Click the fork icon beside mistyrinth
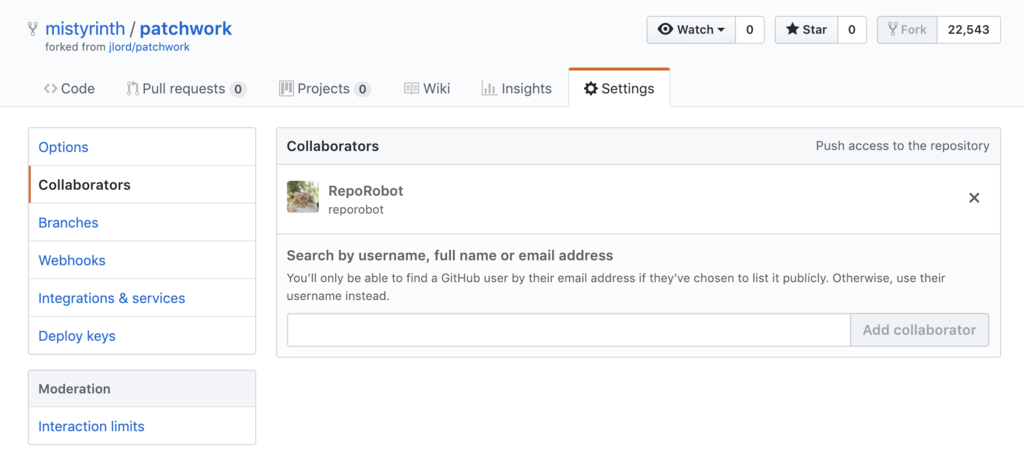Screen dimensions: 1024x461 click(34, 29)
